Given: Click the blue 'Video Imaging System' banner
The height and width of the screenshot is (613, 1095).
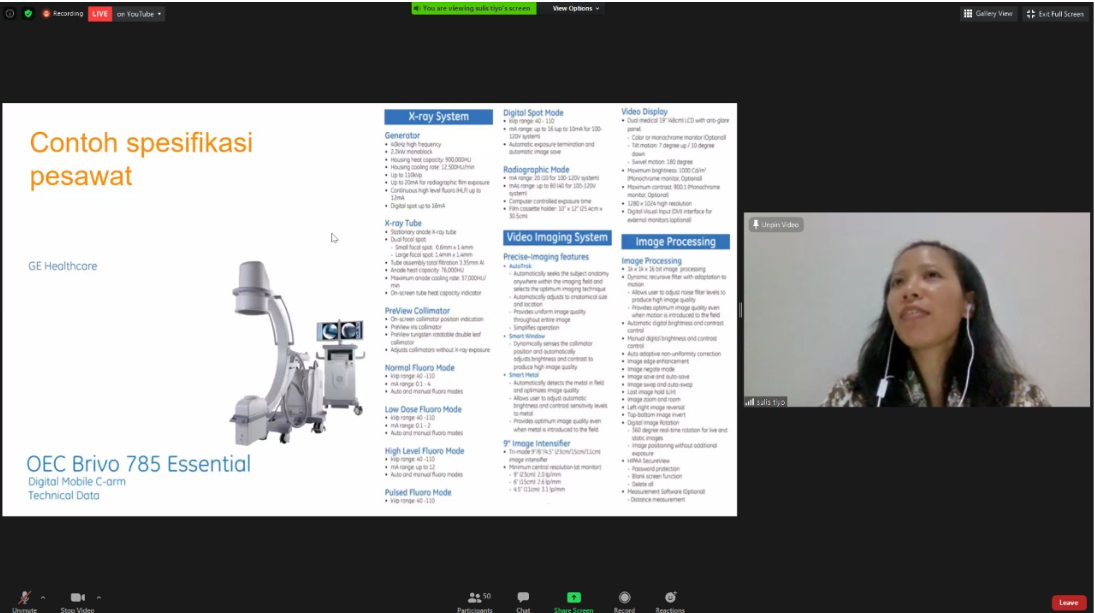Looking at the screenshot, I should (557, 237).
